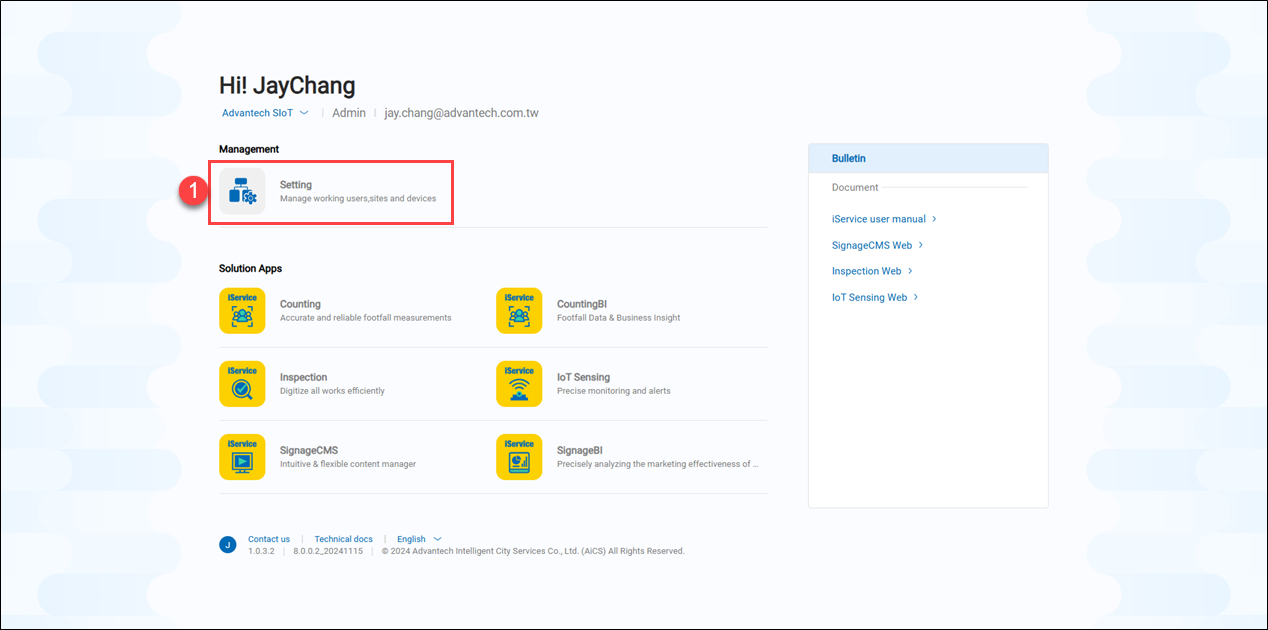Open the Setting management icon
Screen dimensions: 1268x630
click(242, 191)
